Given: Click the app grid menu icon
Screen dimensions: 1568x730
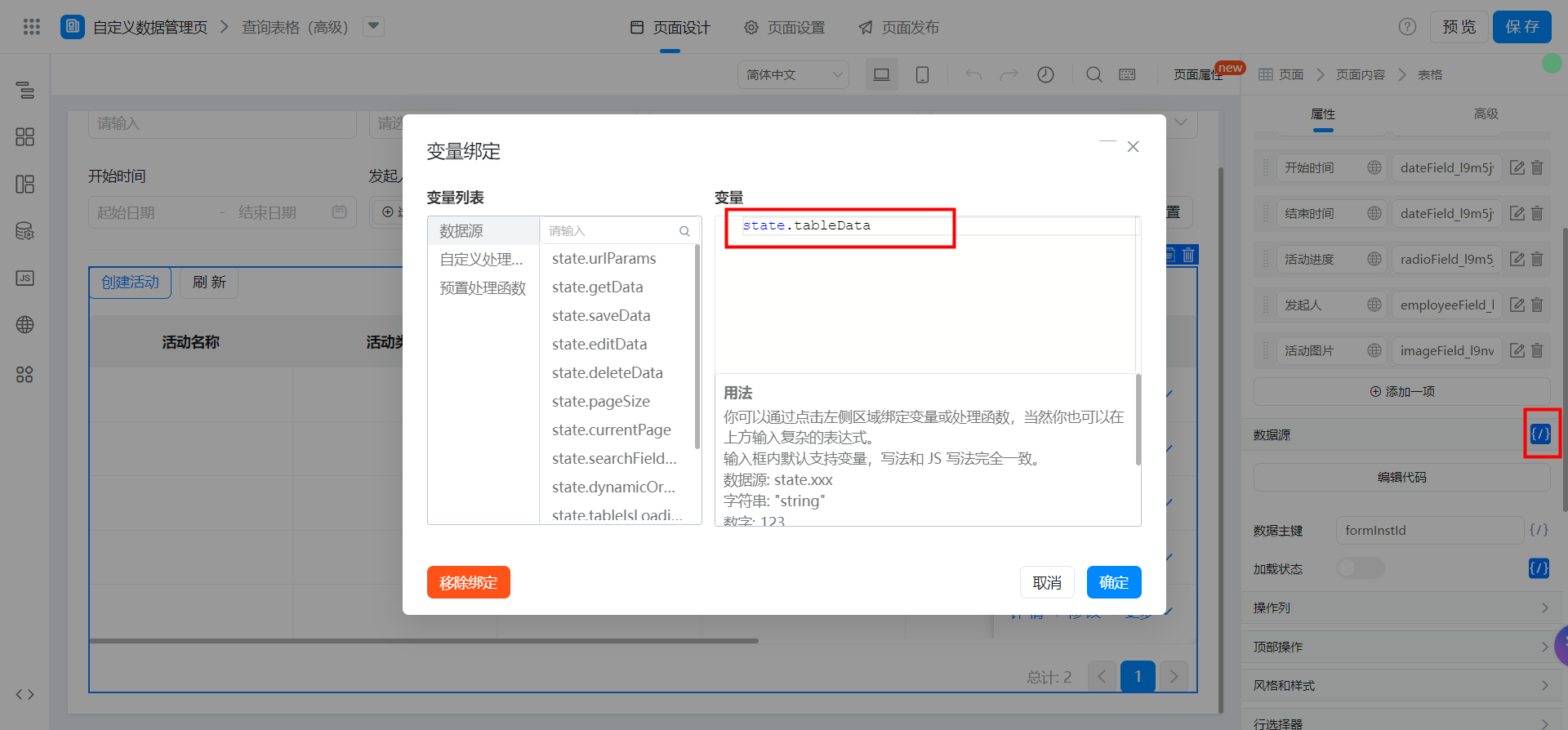Looking at the screenshot, I should point(31,27).
